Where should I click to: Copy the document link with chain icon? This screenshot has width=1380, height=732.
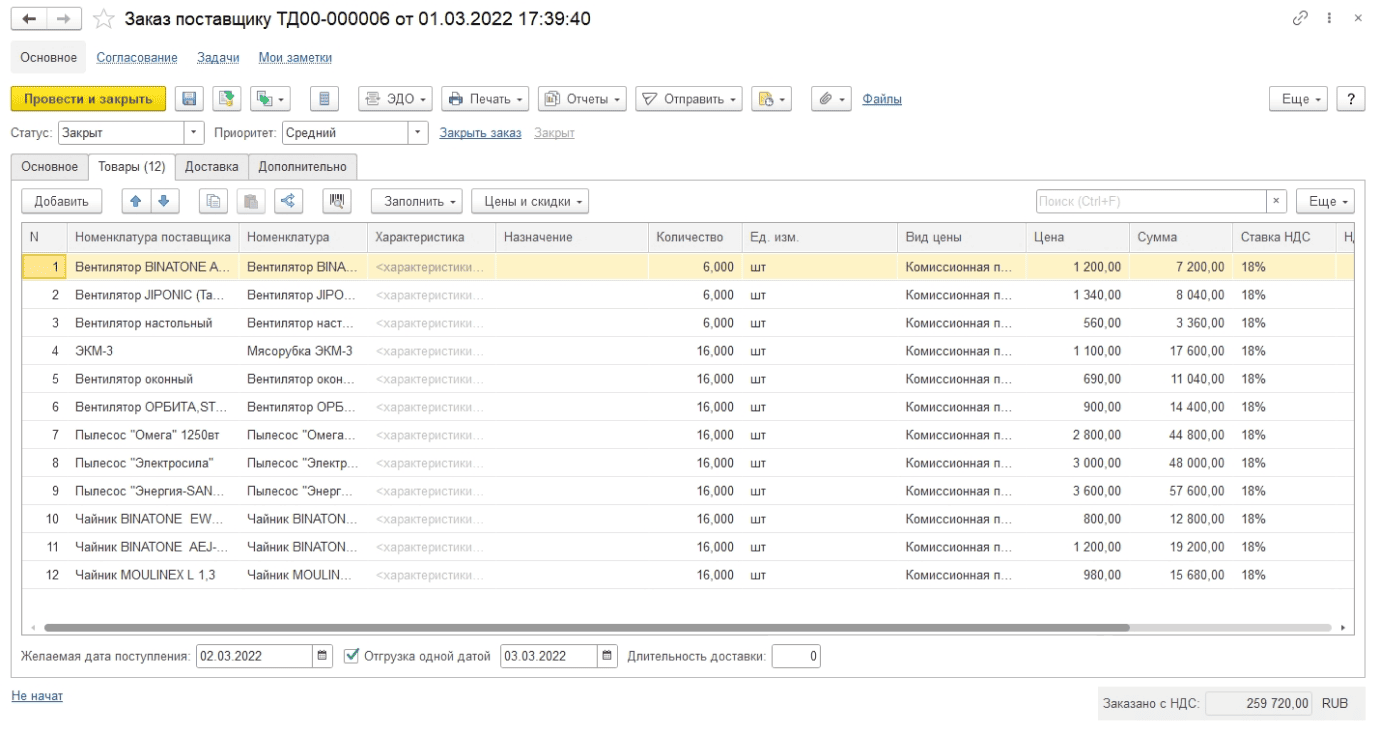tap(1300, 19)
